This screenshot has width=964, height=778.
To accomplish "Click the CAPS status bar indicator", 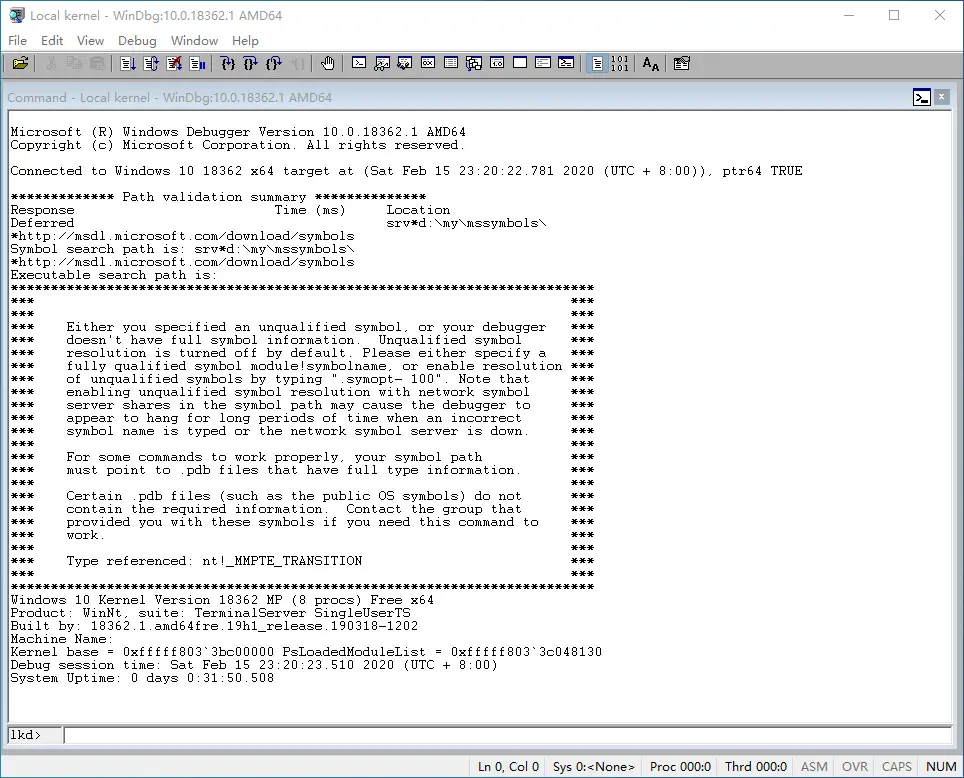I will [x=896, y=766].
